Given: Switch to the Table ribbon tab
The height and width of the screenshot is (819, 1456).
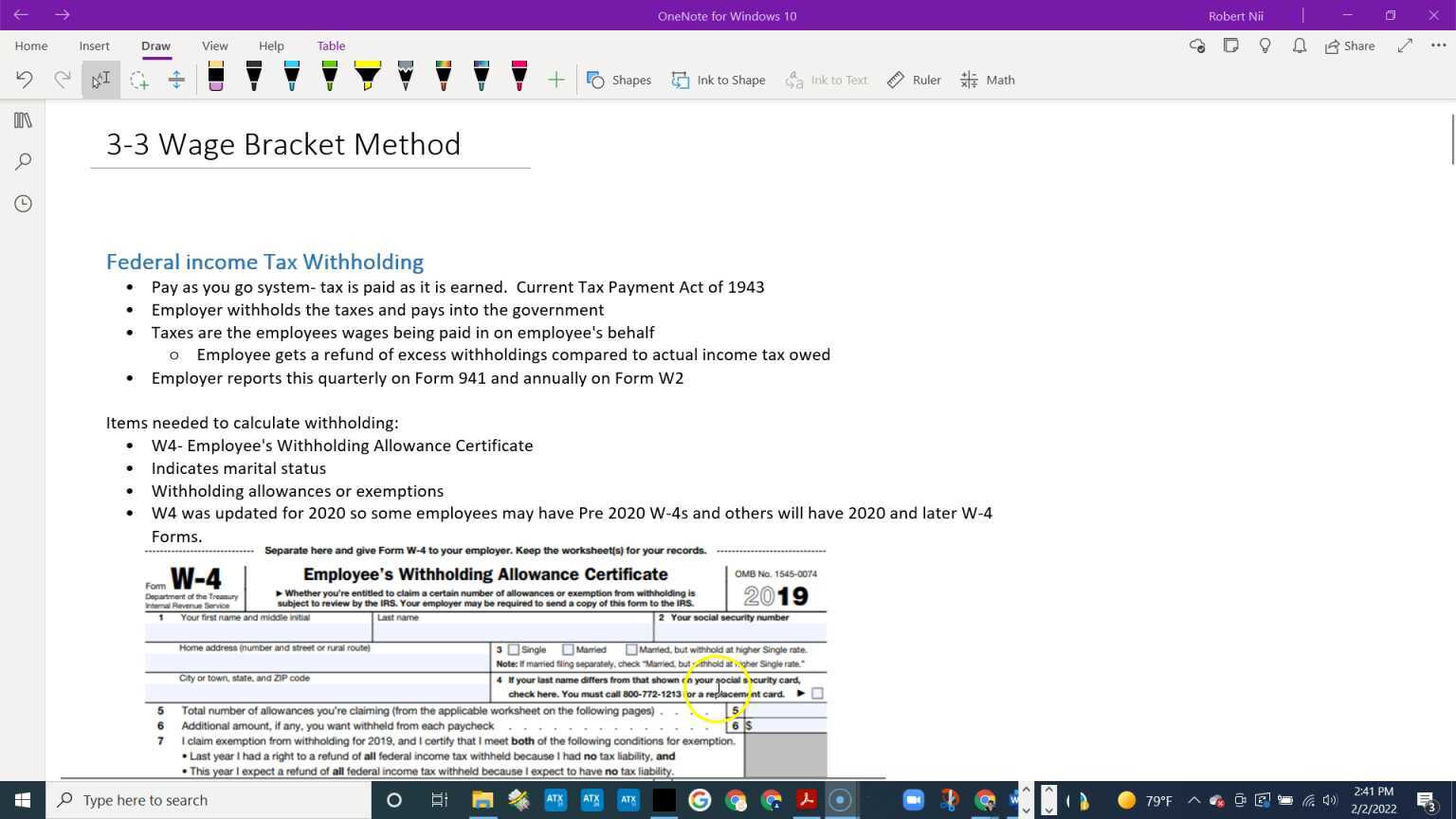Looking at the screenshot, I should (331, 45).
